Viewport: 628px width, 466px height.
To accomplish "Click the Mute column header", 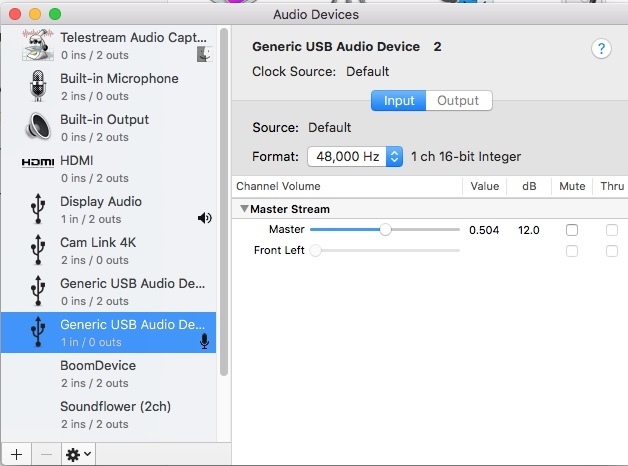I will tap(572, 186).
